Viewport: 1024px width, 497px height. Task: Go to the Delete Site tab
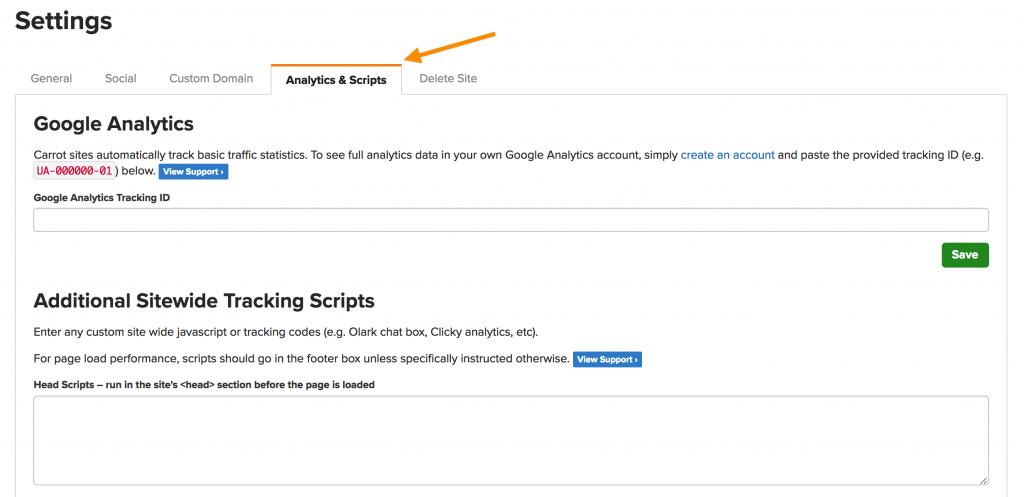[448, 78]
